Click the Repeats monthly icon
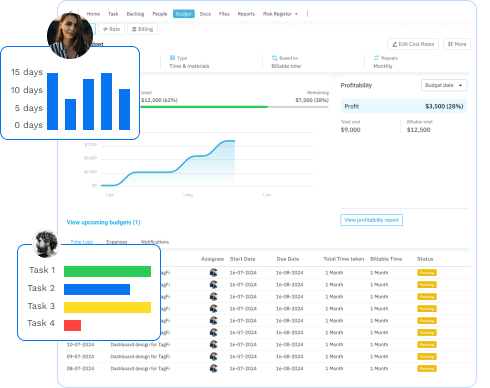Screen dimensions: 490x388 pos(376,58)
